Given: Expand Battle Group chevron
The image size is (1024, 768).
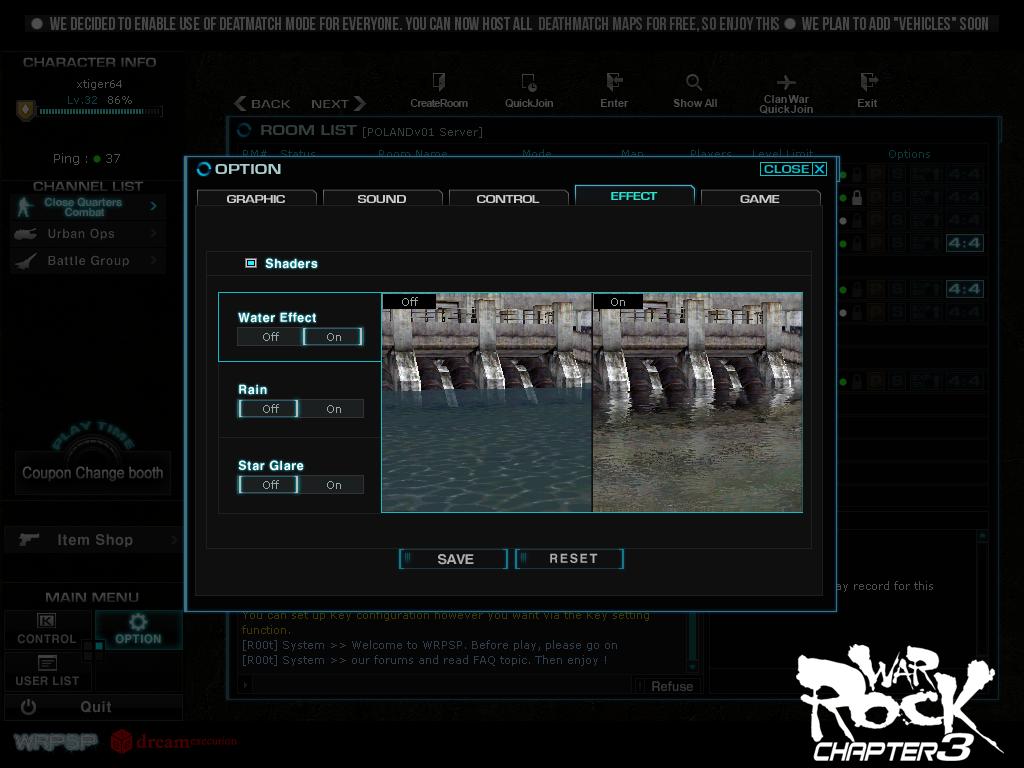Looking at the screenshot, I should (153, 260).
